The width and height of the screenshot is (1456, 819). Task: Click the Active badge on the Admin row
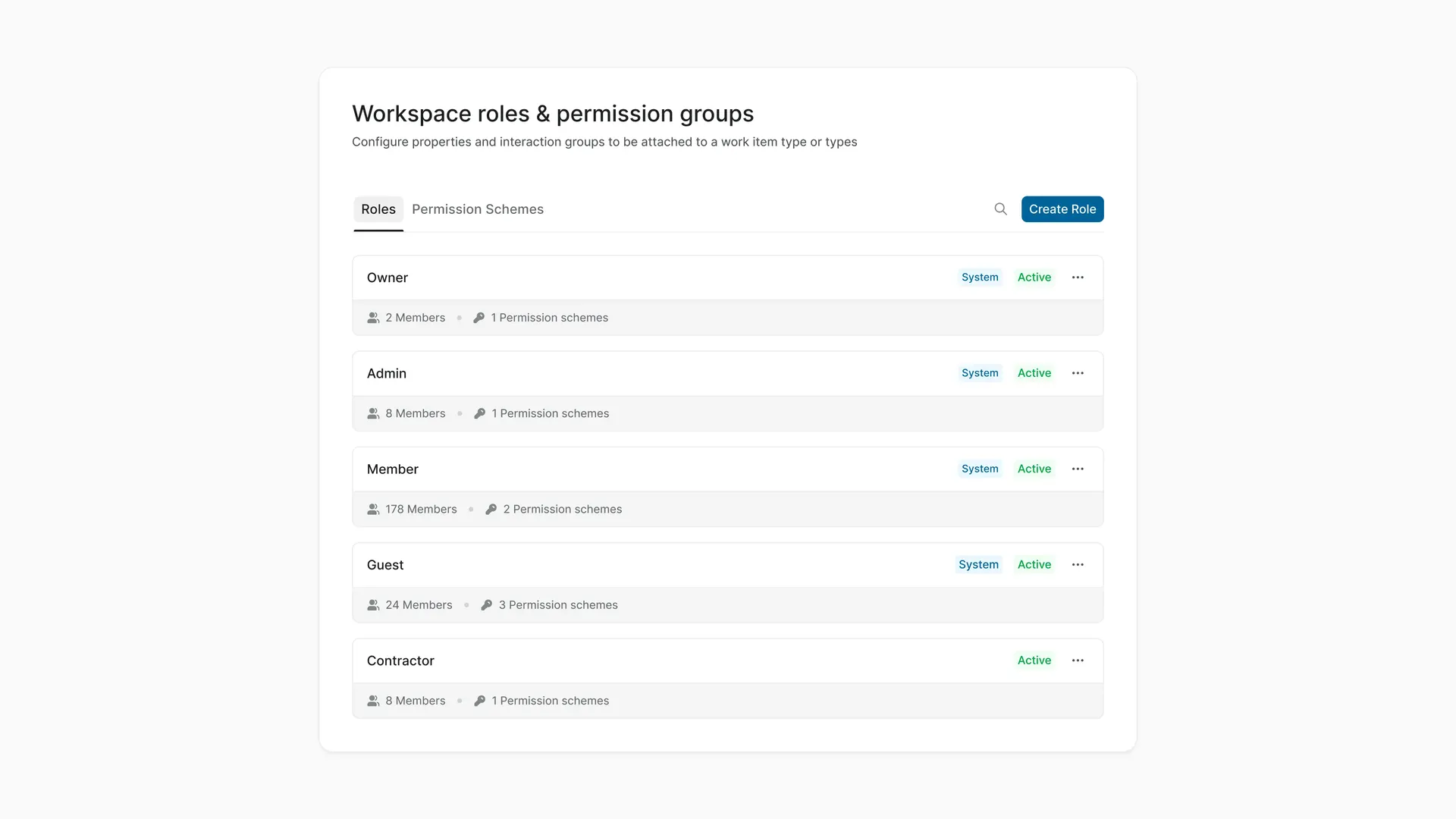pos(1034,373)
